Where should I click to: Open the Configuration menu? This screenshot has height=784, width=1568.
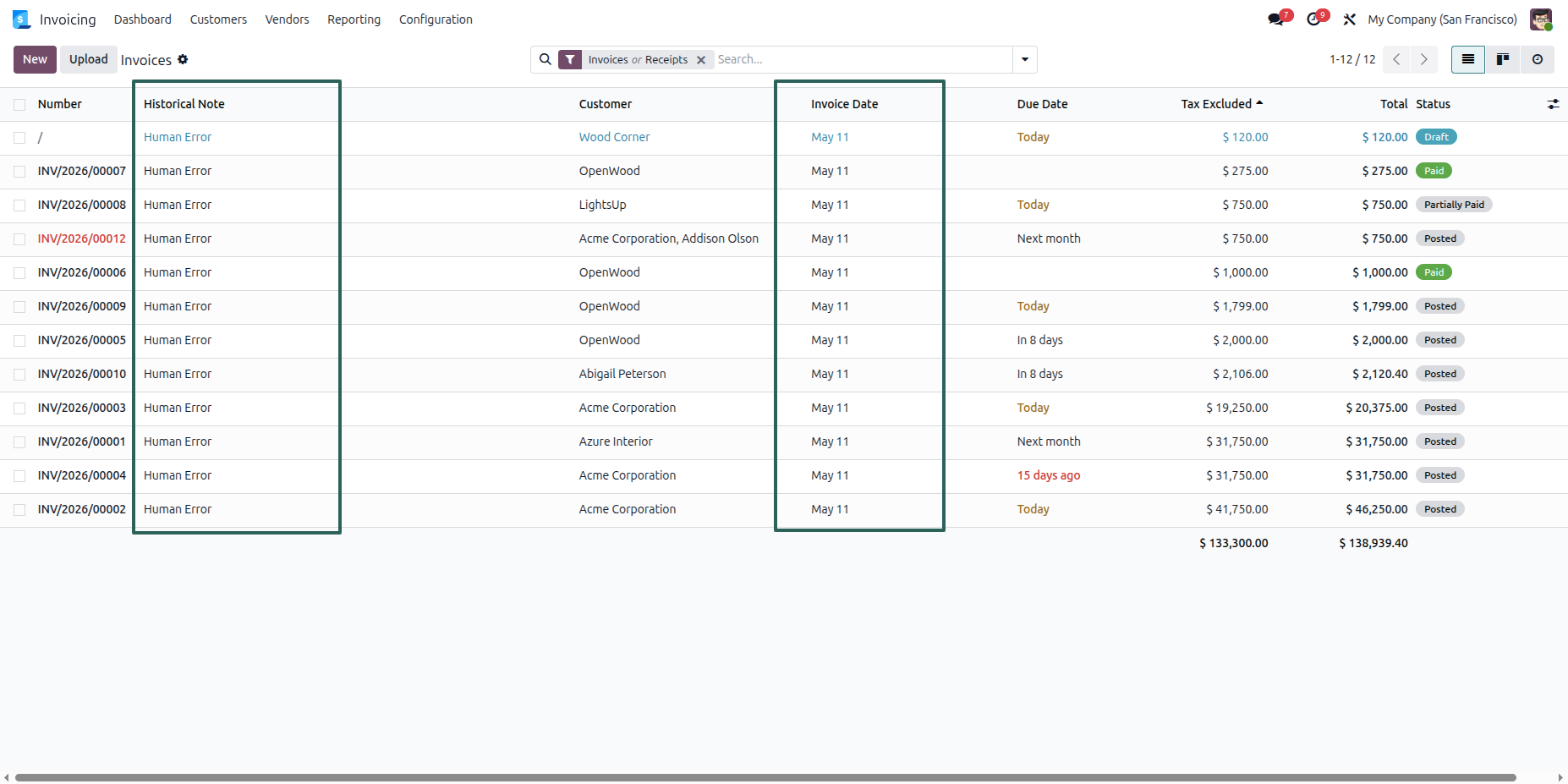click(x=436, y=19)
